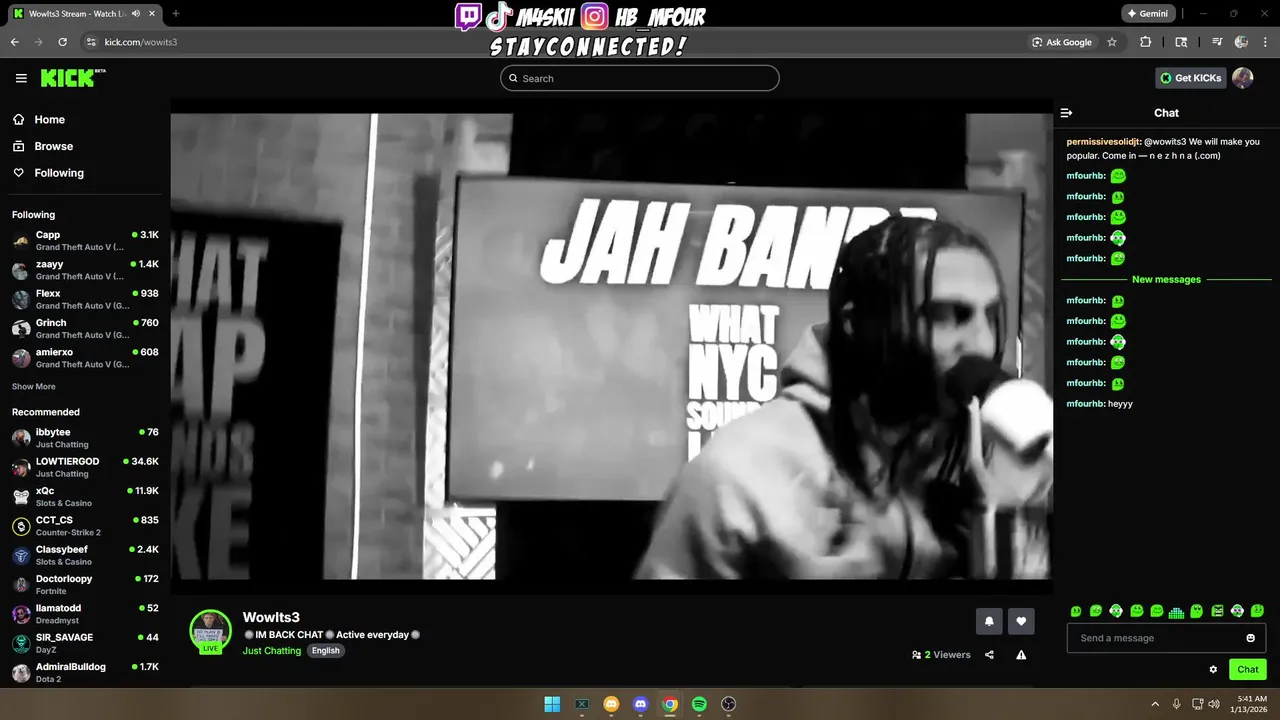
Task: Open Chrome three-dot menu
Action: coord(1265,42)
